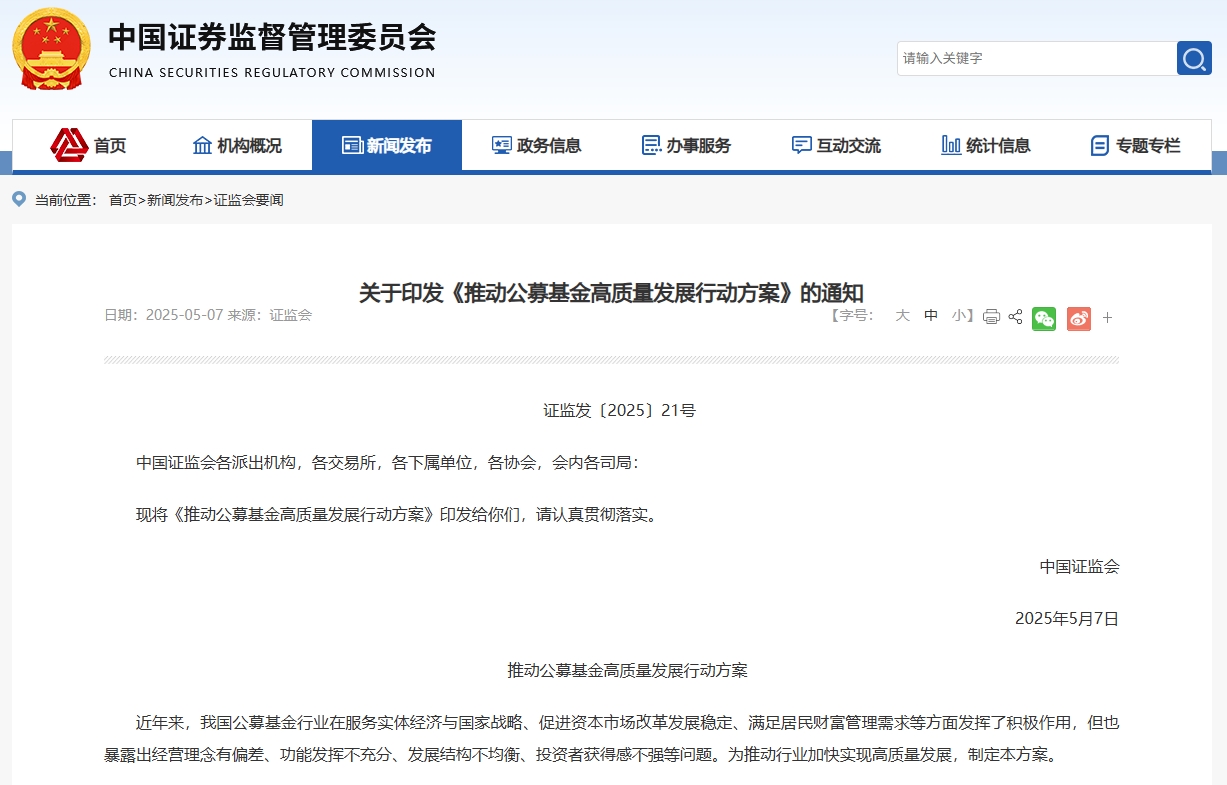Open the 统计信息 navigation tab
Image resolution: width=1227 pixels, height=785 pixels.
[x=987, y=145]
